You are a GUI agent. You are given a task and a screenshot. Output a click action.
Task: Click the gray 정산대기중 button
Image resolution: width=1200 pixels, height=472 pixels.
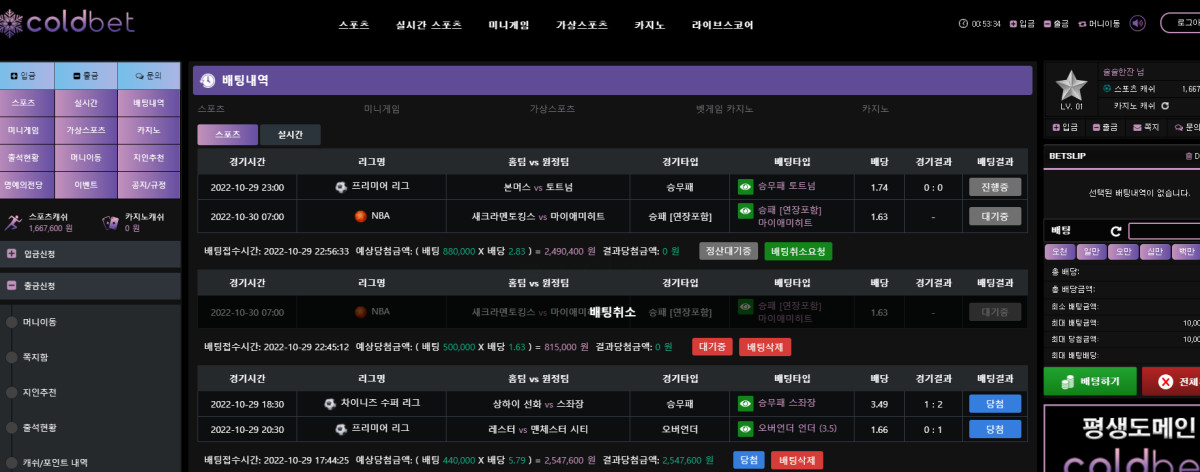728,251
